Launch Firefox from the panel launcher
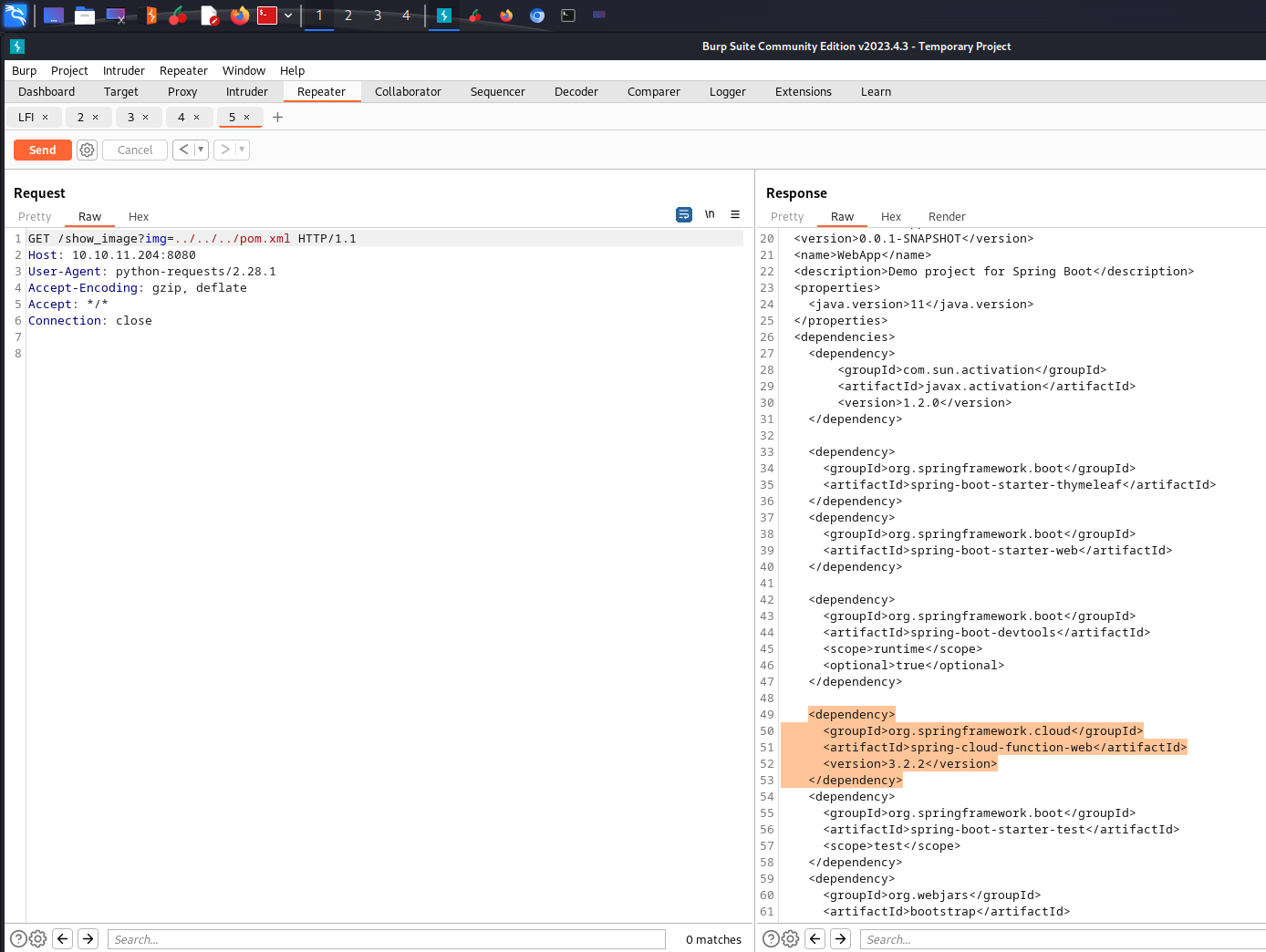 (240, 16)
